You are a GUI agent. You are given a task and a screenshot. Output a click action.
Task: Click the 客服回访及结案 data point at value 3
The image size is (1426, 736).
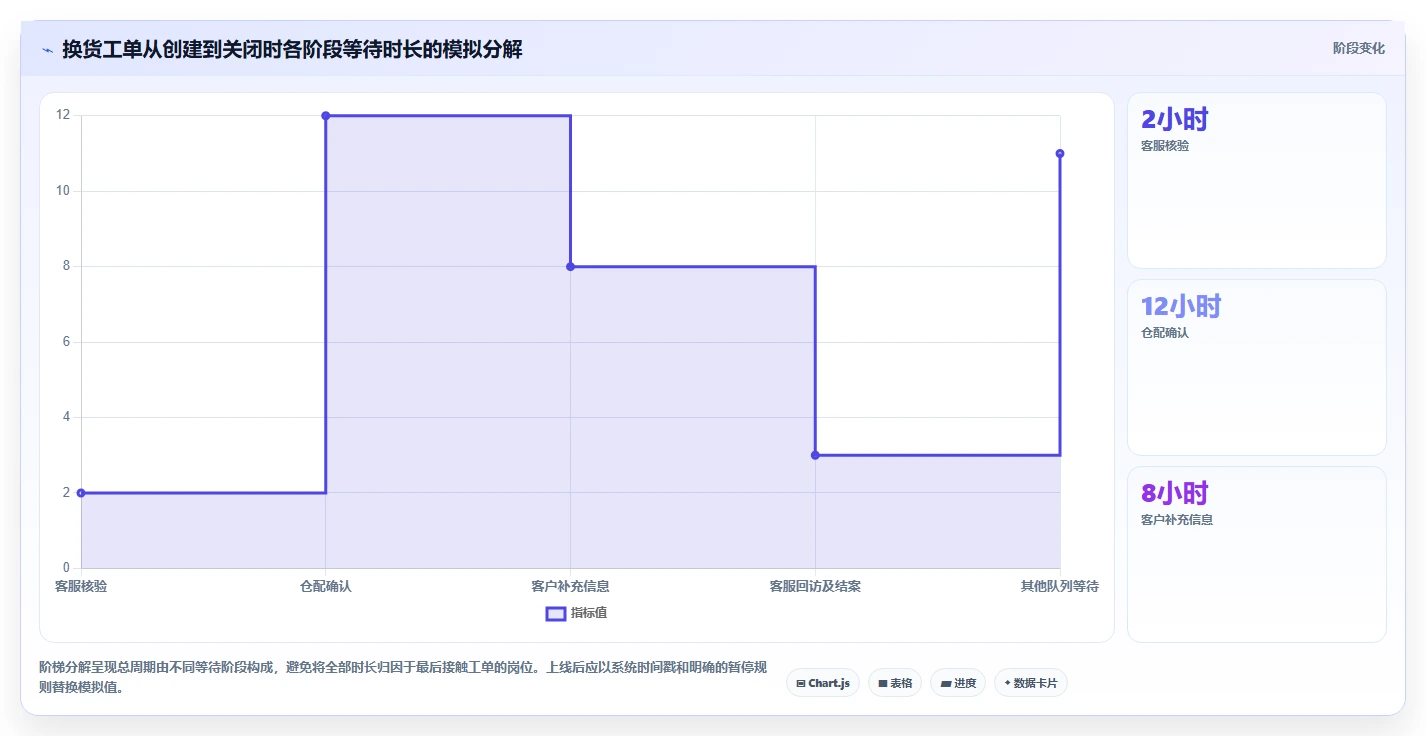pyautogui.click(x=815, y=455)
